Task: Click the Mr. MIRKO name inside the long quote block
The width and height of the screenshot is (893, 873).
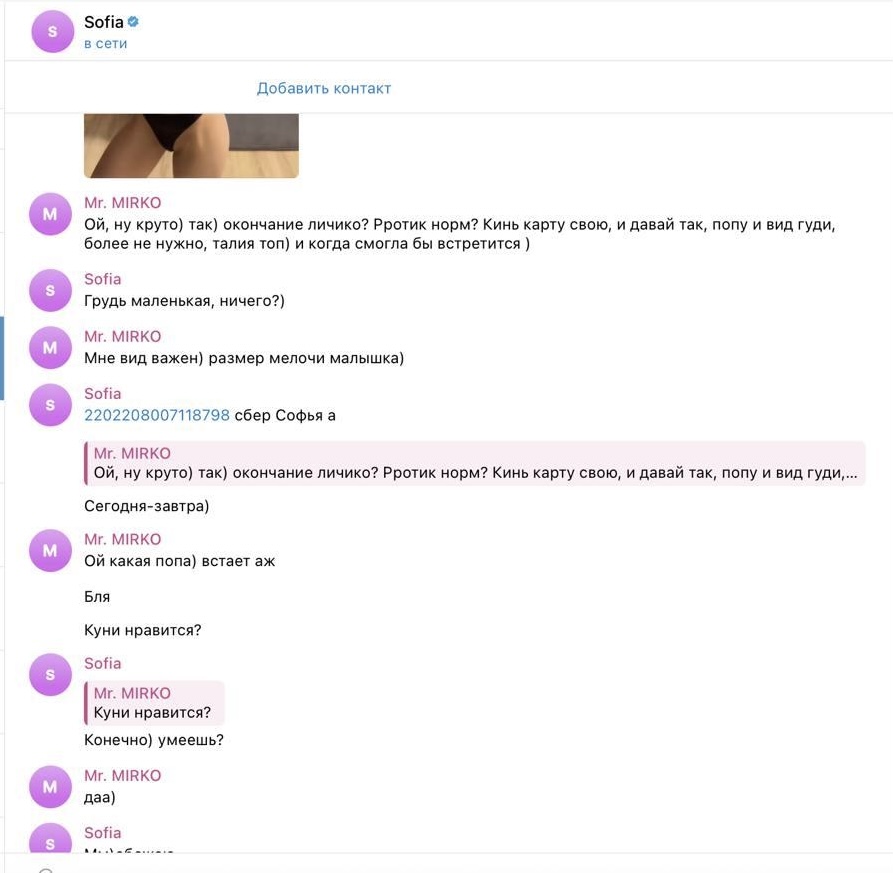Action: (132, 453)
